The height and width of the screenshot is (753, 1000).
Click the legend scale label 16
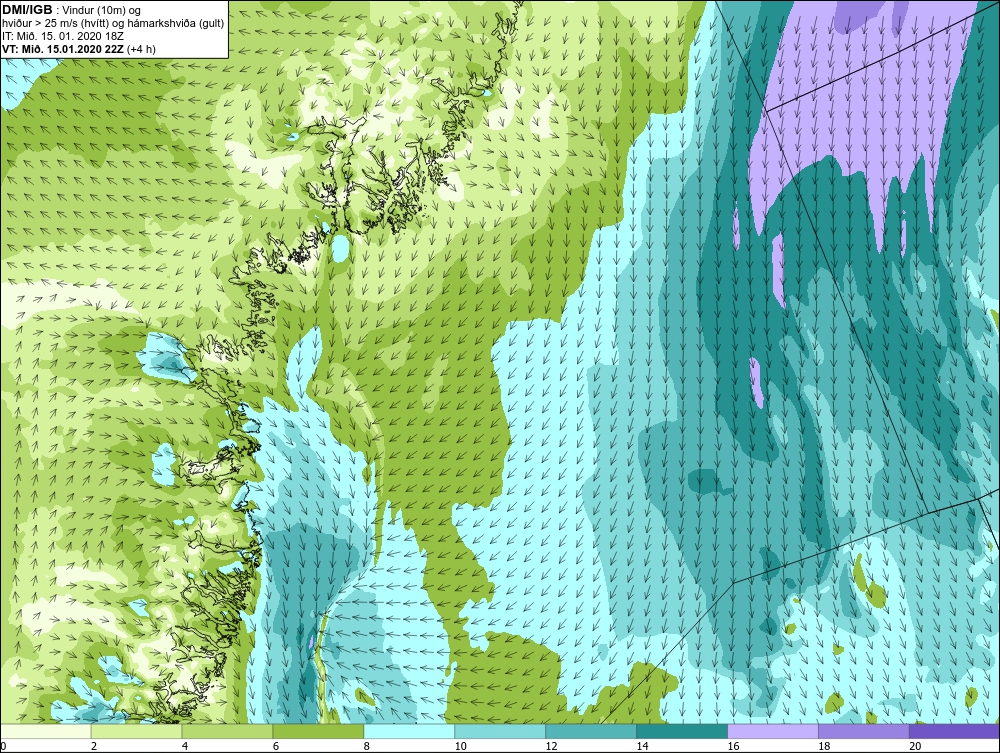point(733,746)
